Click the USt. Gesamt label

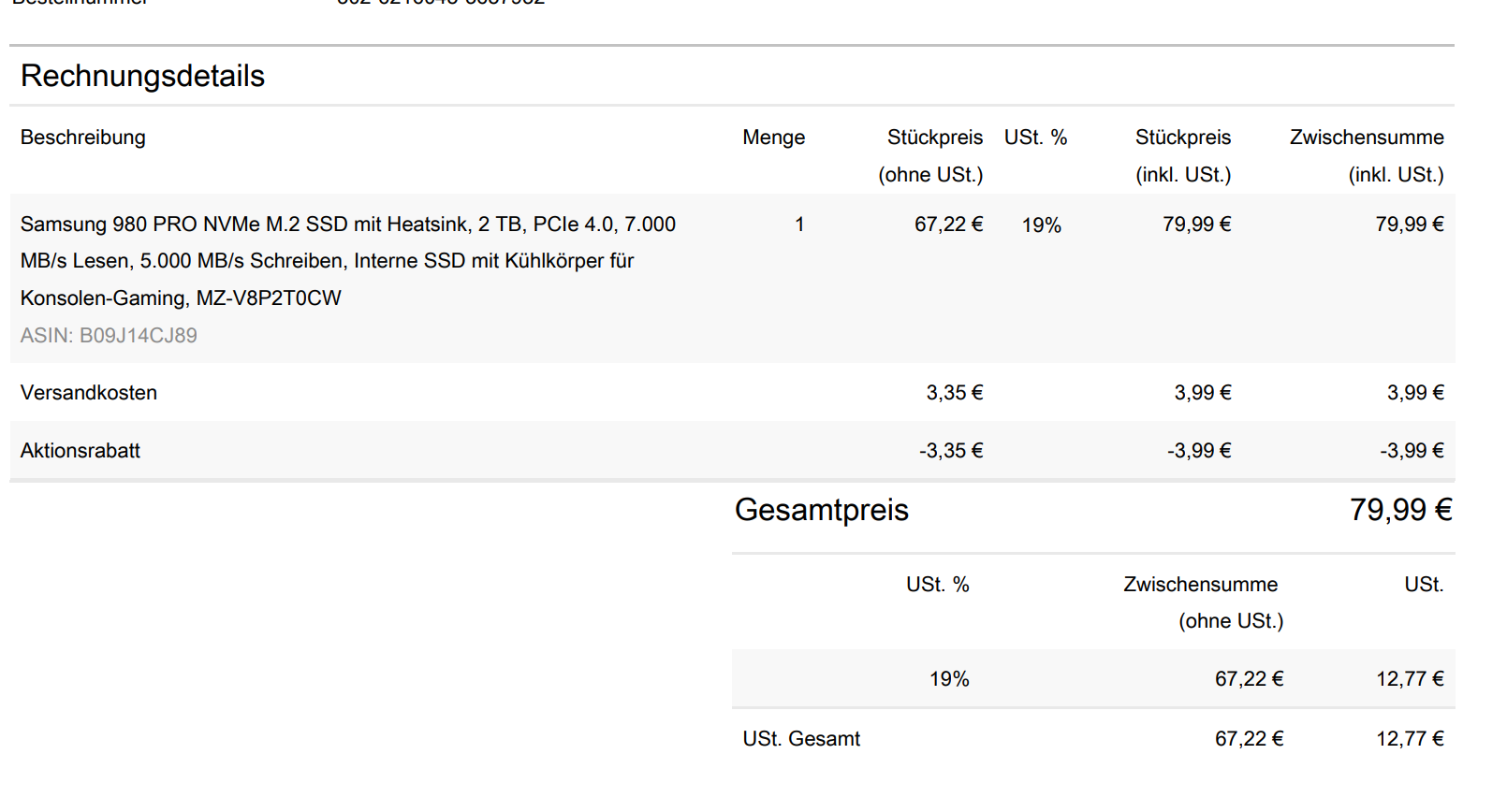(x=801, y=739)
